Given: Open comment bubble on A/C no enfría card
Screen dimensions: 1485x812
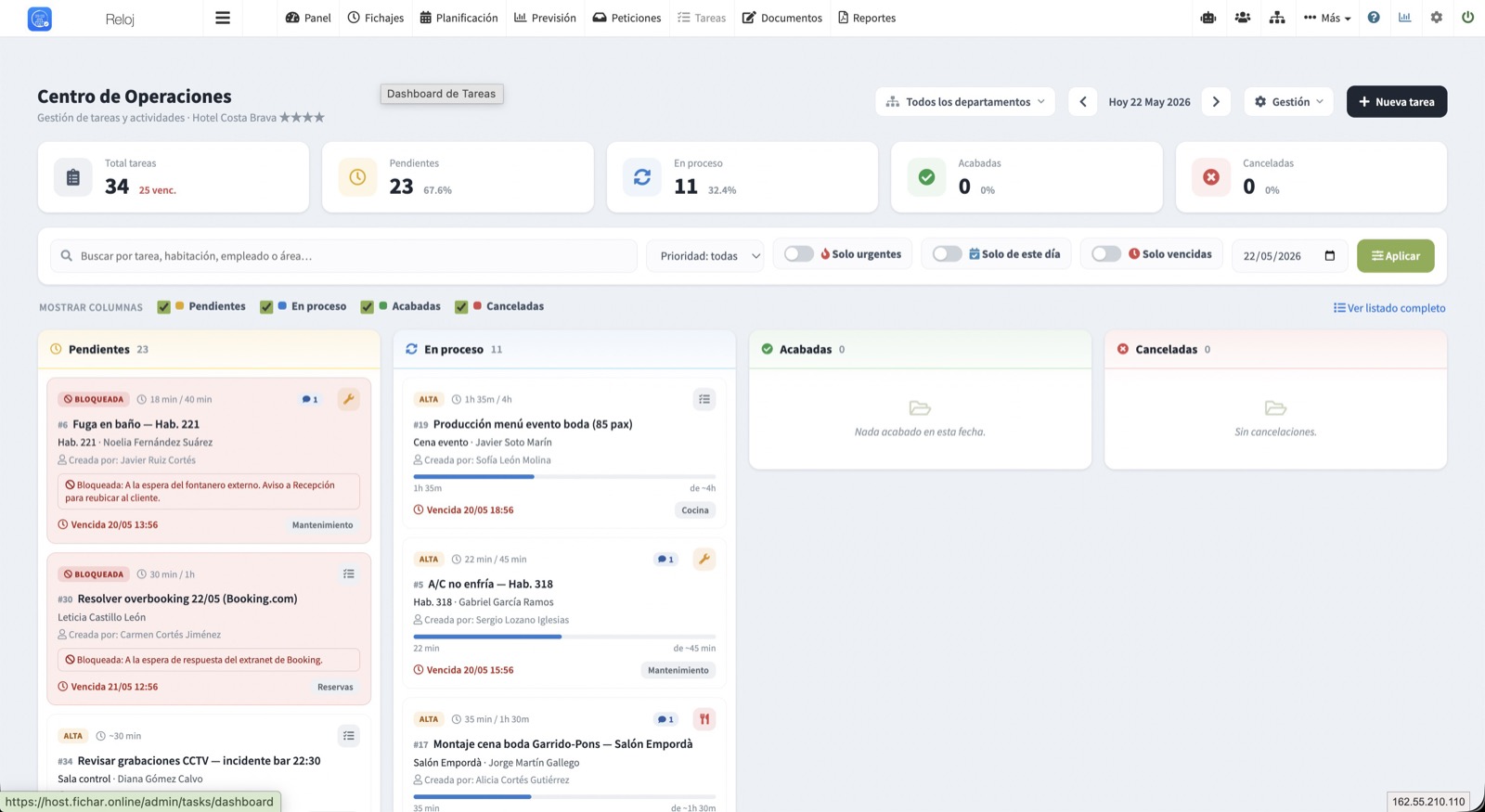Looking at the screenshot, I should 665,560.
